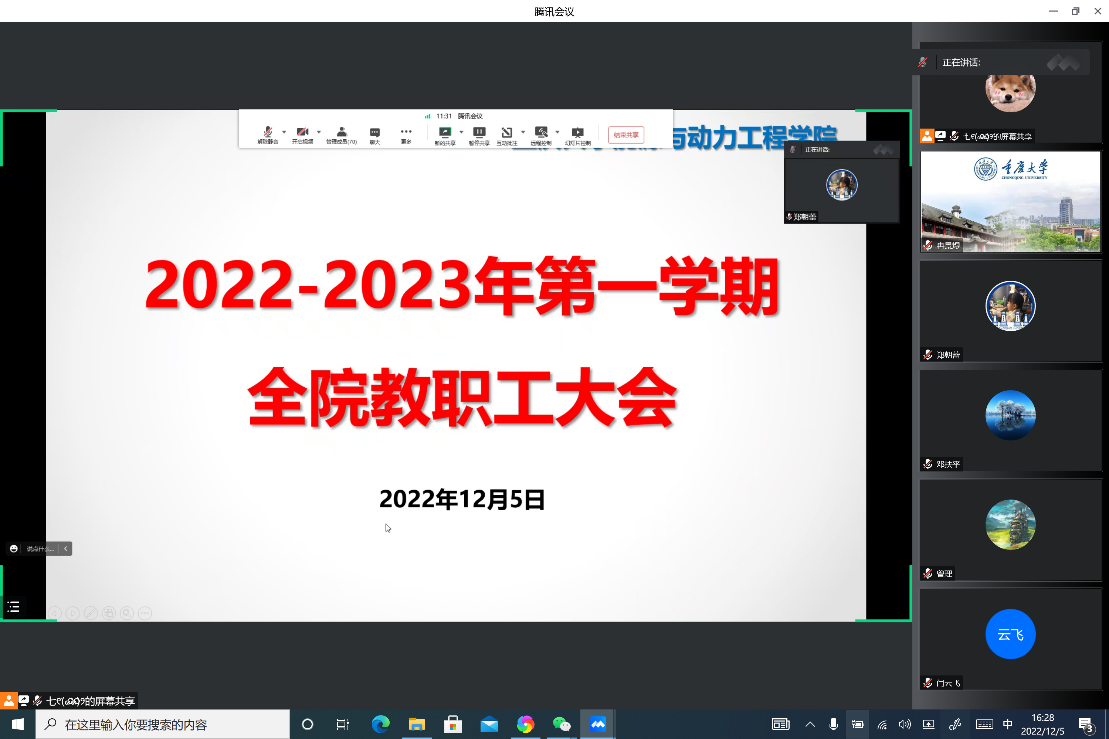Expand the new share dropdown arrow
Image resolution: width=1109 pixels, height=739 pixels.
click(x=461, y=131)
